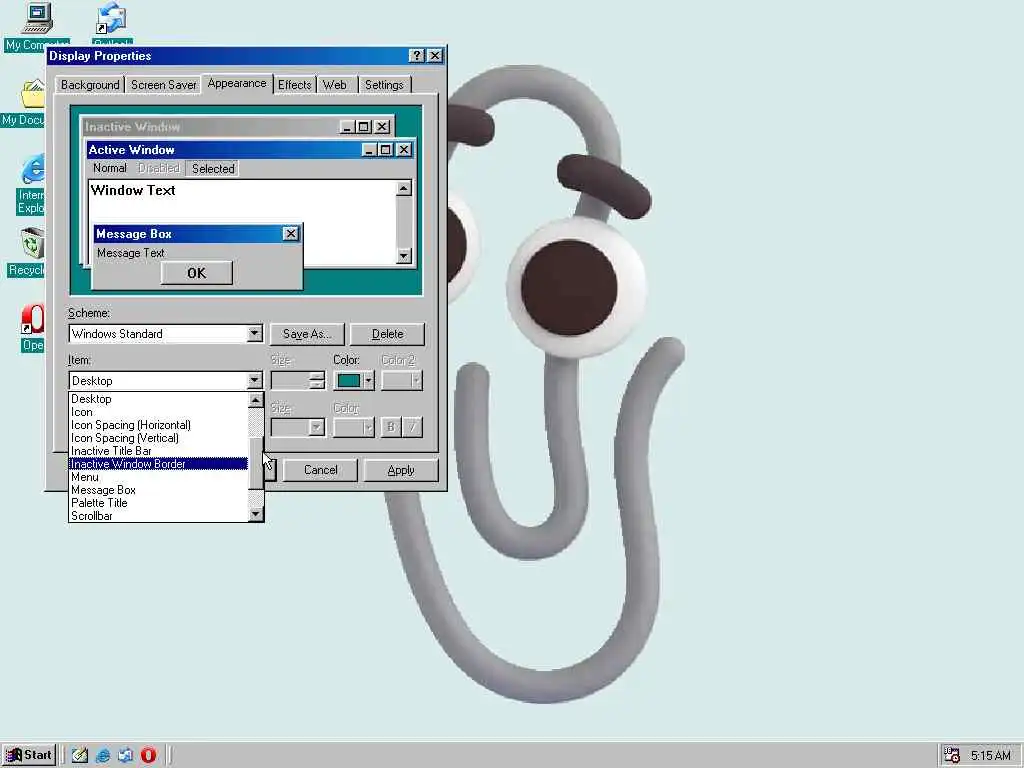Launch Opera from the quick launch bar

click(148, 755)
